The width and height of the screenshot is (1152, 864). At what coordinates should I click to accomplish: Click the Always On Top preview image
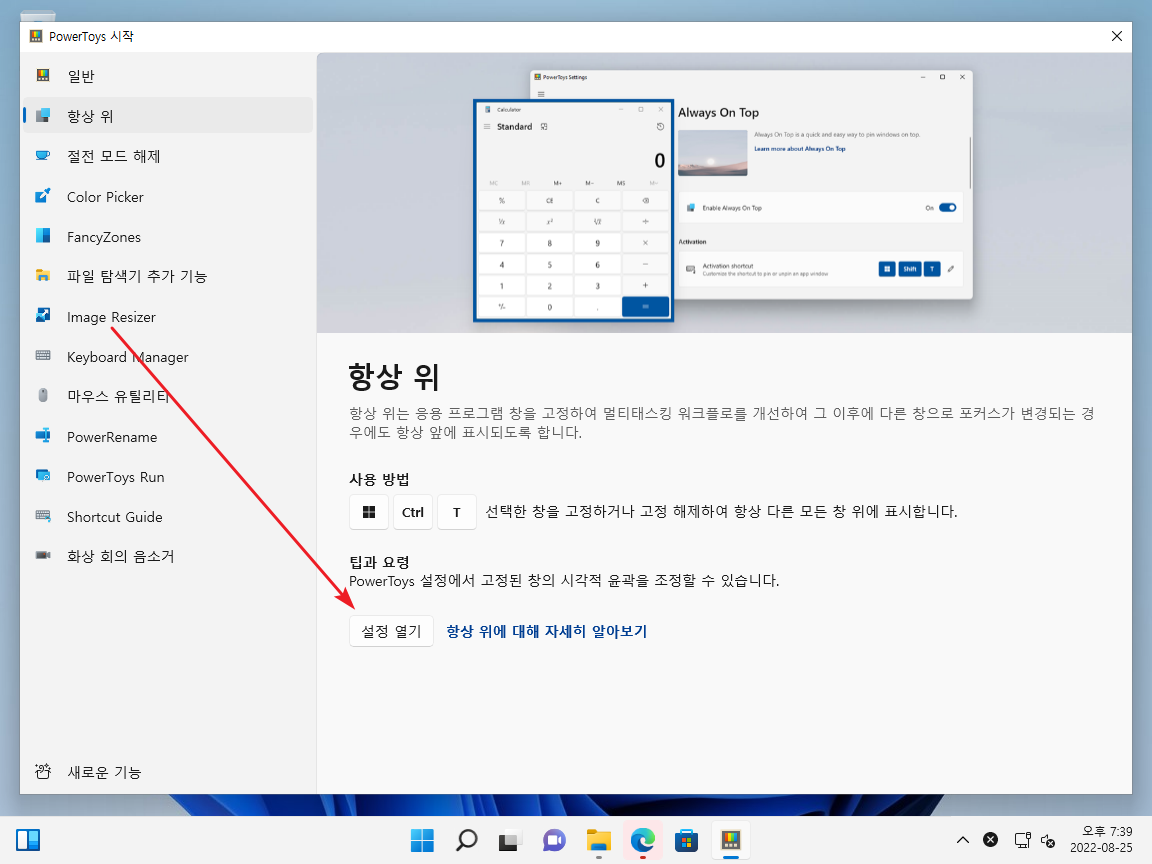724,194
